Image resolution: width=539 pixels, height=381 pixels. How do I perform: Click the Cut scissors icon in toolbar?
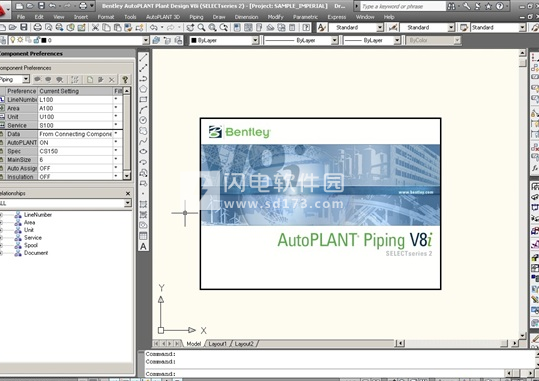95,28
